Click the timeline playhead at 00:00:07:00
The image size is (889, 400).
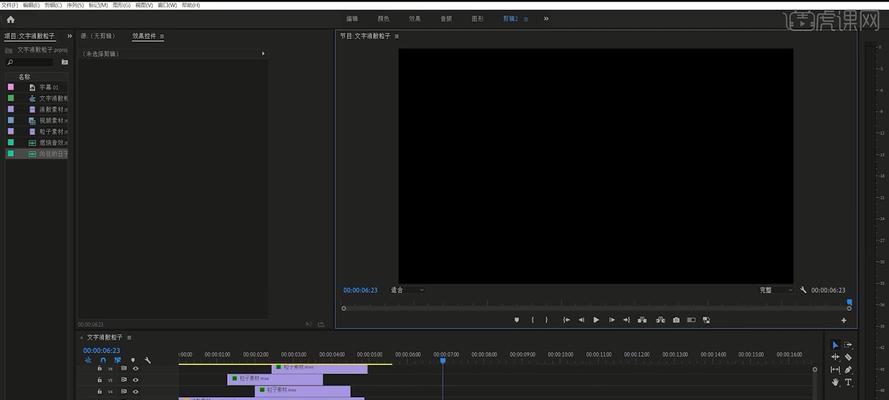pos(443,360)
